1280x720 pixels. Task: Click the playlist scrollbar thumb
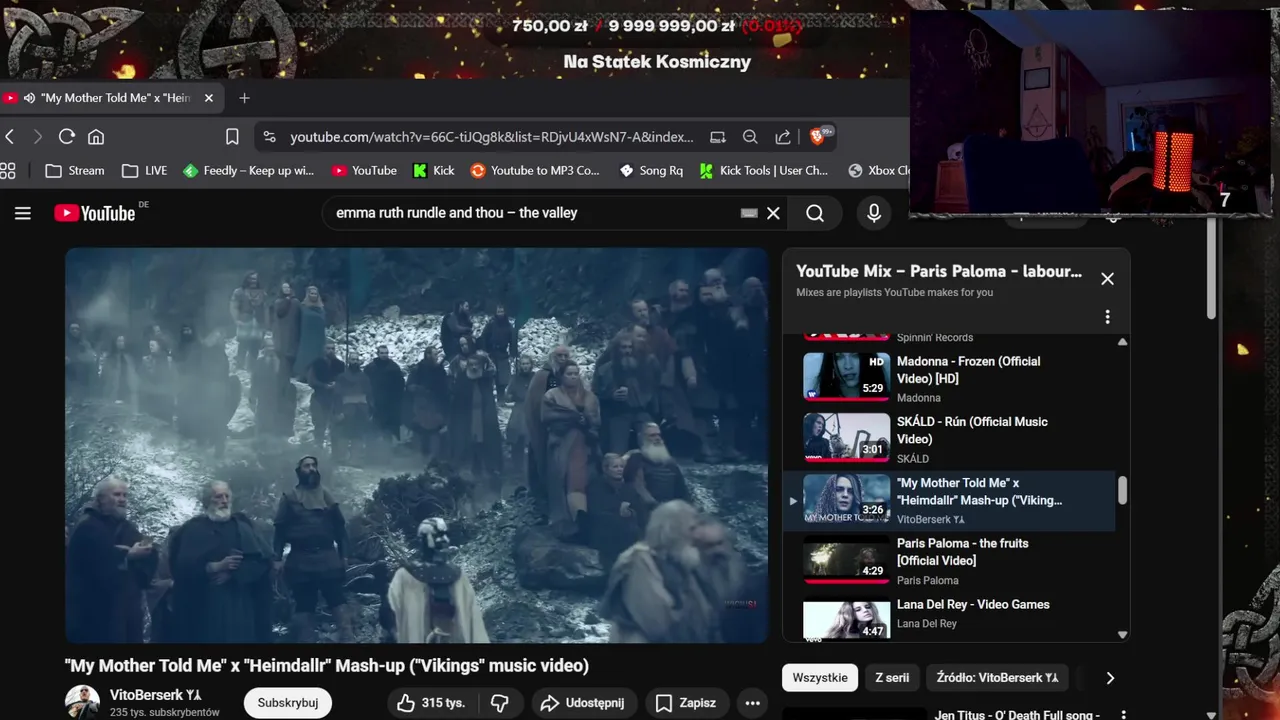coord(1122,490)
